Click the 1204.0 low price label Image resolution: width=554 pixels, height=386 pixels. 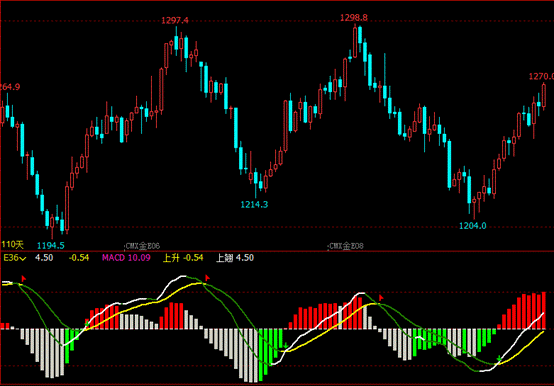[x=472, y=226]
